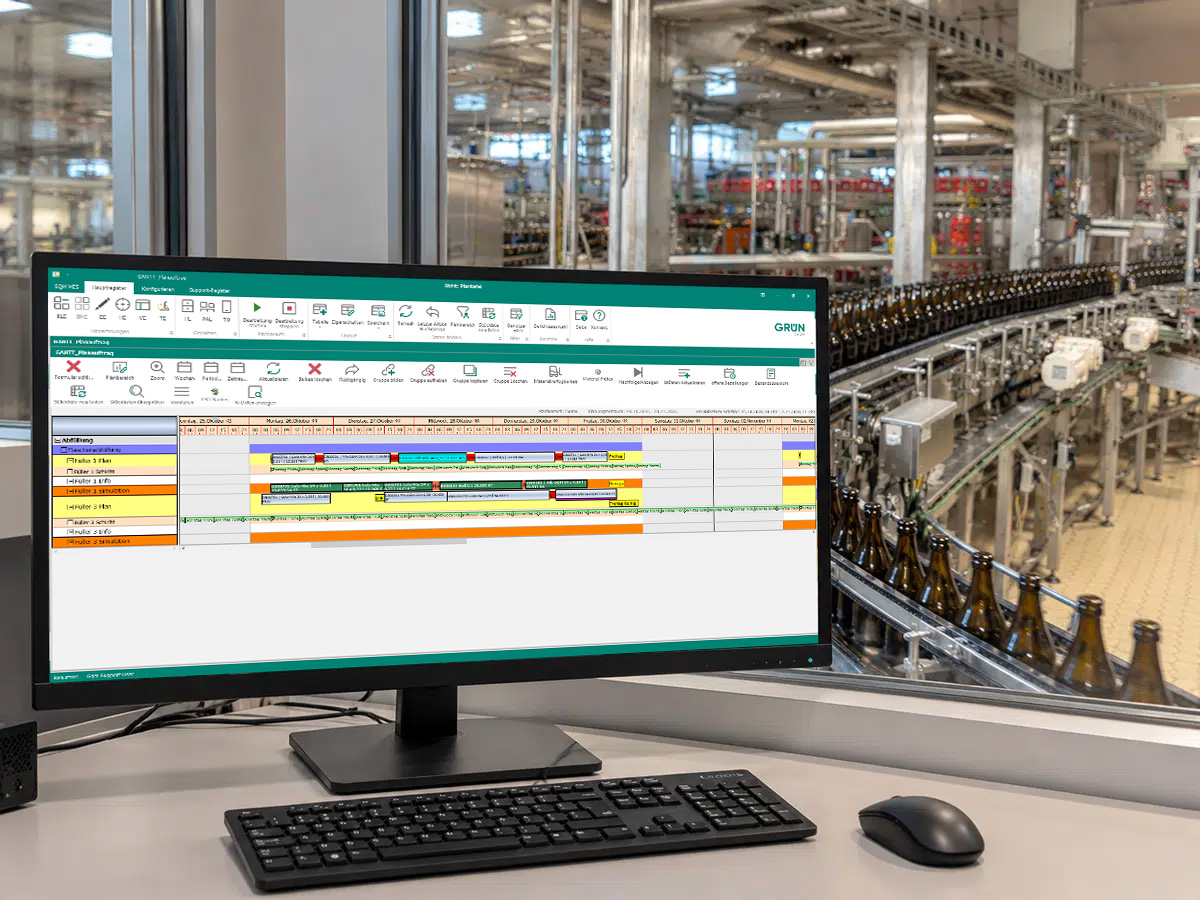The image size is (1200, 900).
Task: Open the Berichtsauswahl report icon
Action: click(x=551, y=314)
